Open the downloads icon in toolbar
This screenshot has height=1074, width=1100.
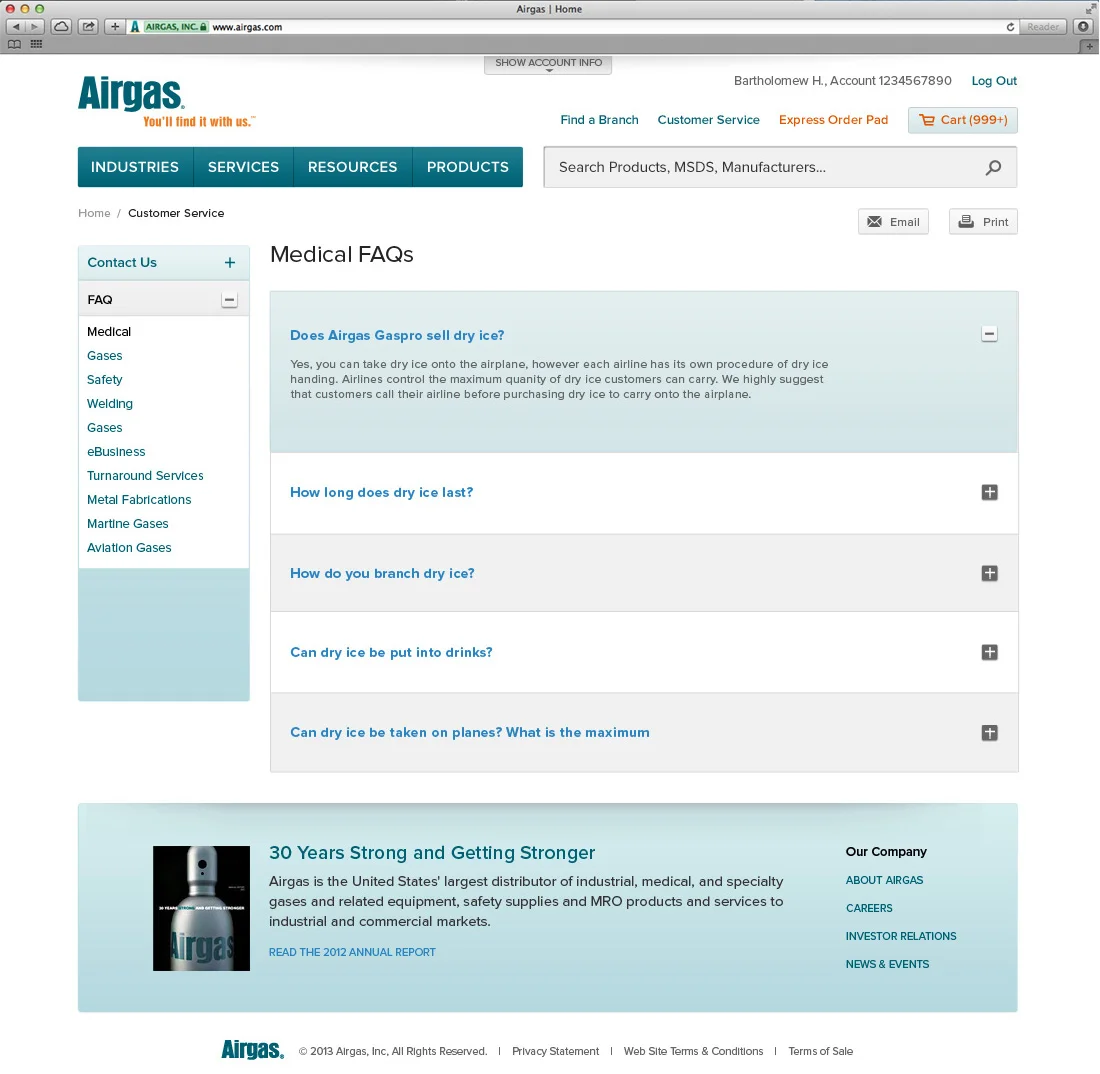point(1083,27)
